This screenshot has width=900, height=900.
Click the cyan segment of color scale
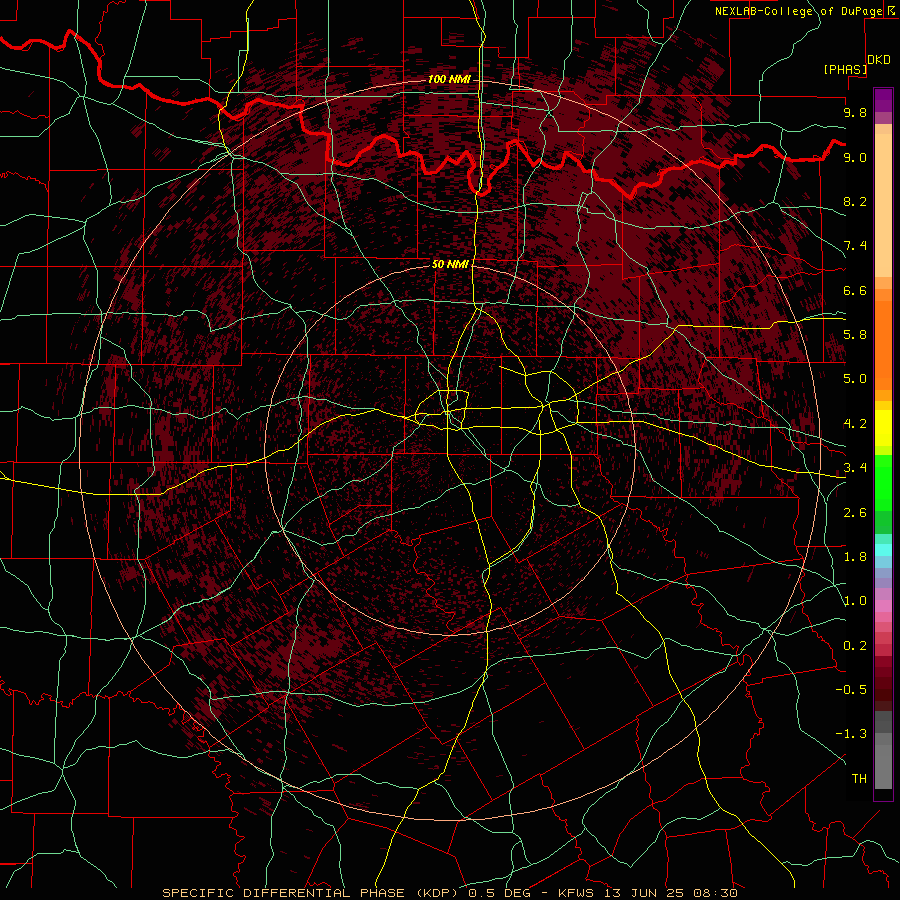[883, 550]
